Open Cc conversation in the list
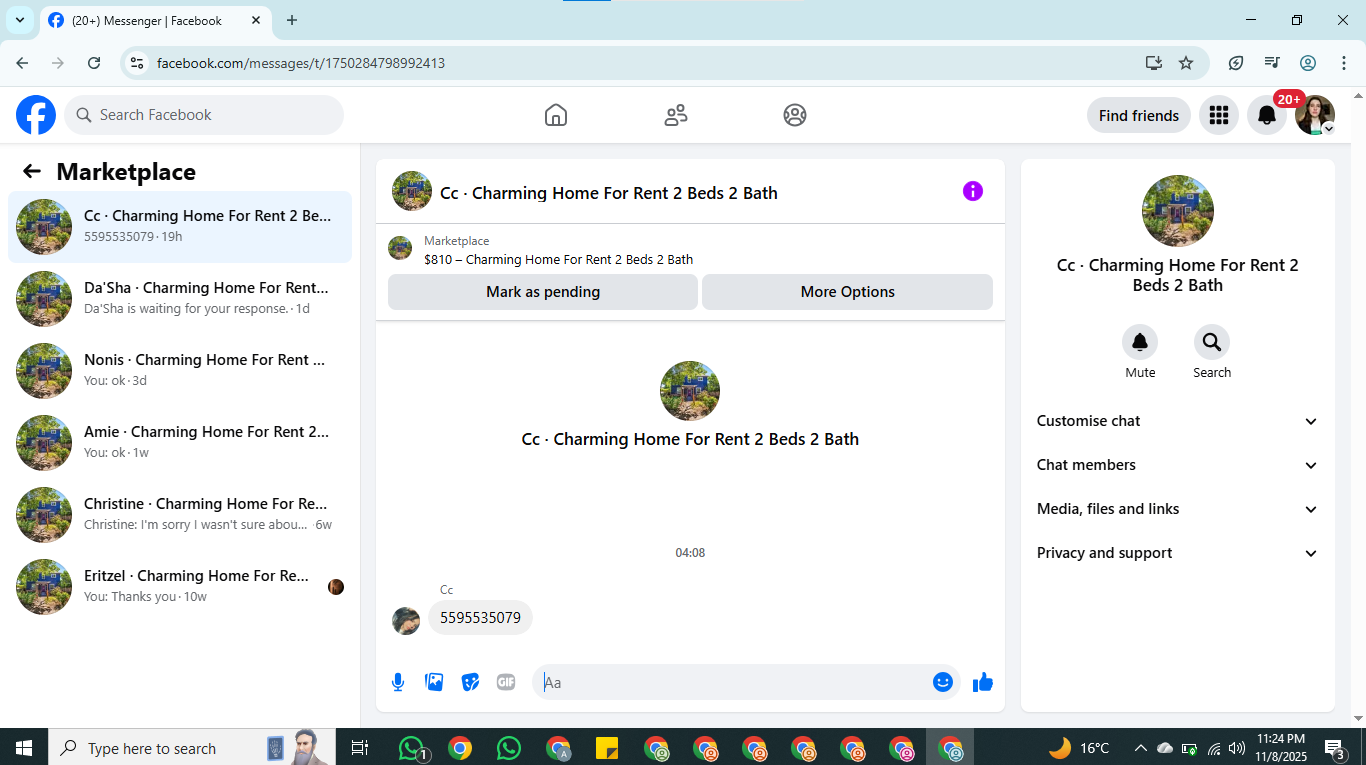The width and height of the screenshot is (1366, 765). point(180,227)
